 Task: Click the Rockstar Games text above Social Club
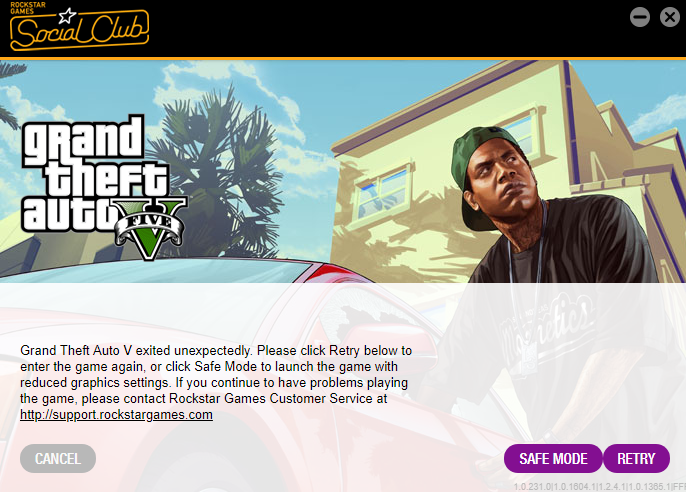pyautogui.click(x=28, y=7)
